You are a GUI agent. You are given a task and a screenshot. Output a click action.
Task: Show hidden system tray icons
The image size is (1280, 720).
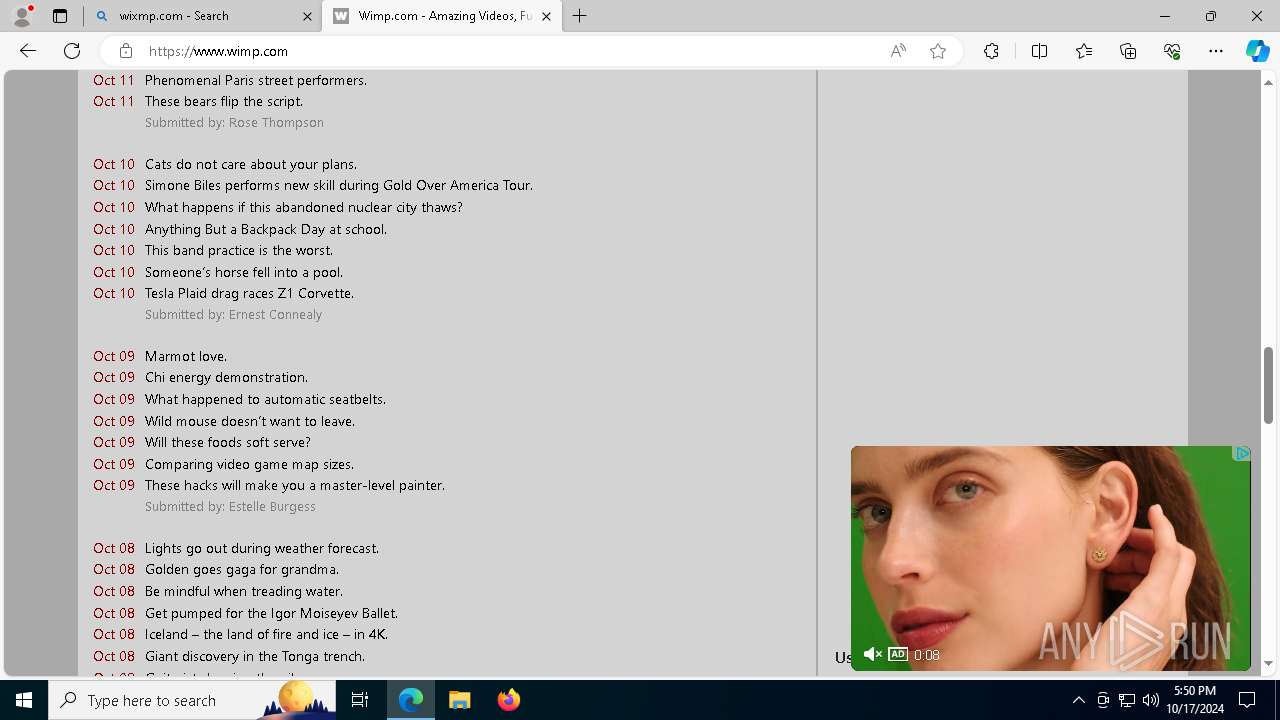[1078, 700]
